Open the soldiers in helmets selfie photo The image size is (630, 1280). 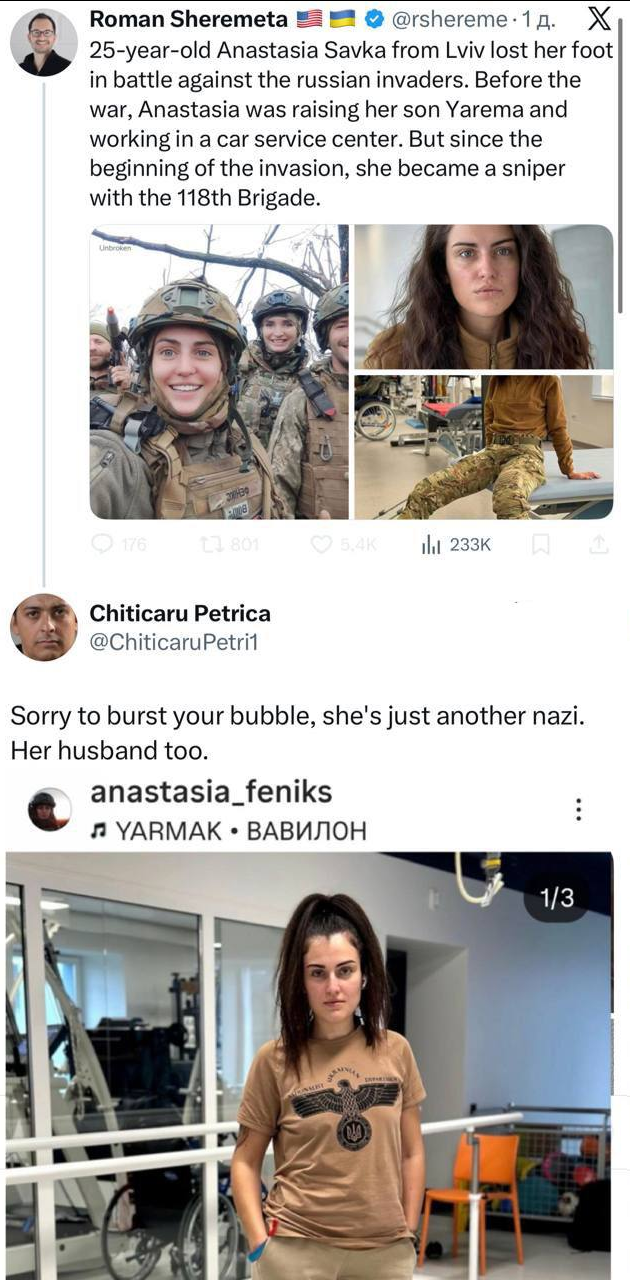click(x=219, y=372)
